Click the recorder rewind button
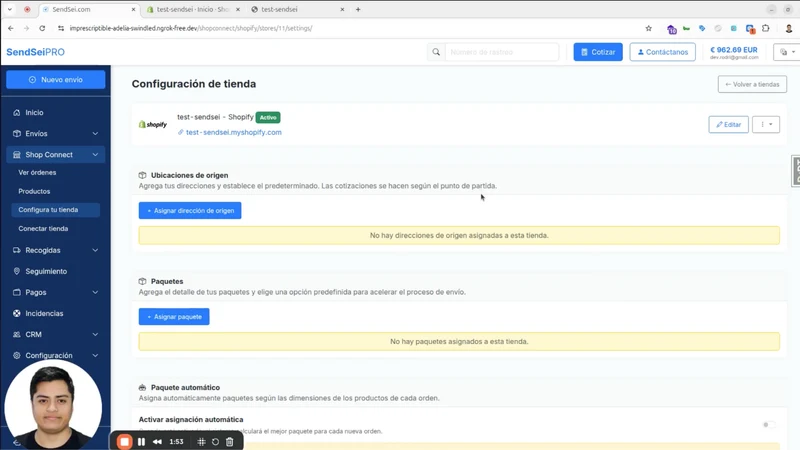This screenshot has height=450, width=800. pos(157,442)
